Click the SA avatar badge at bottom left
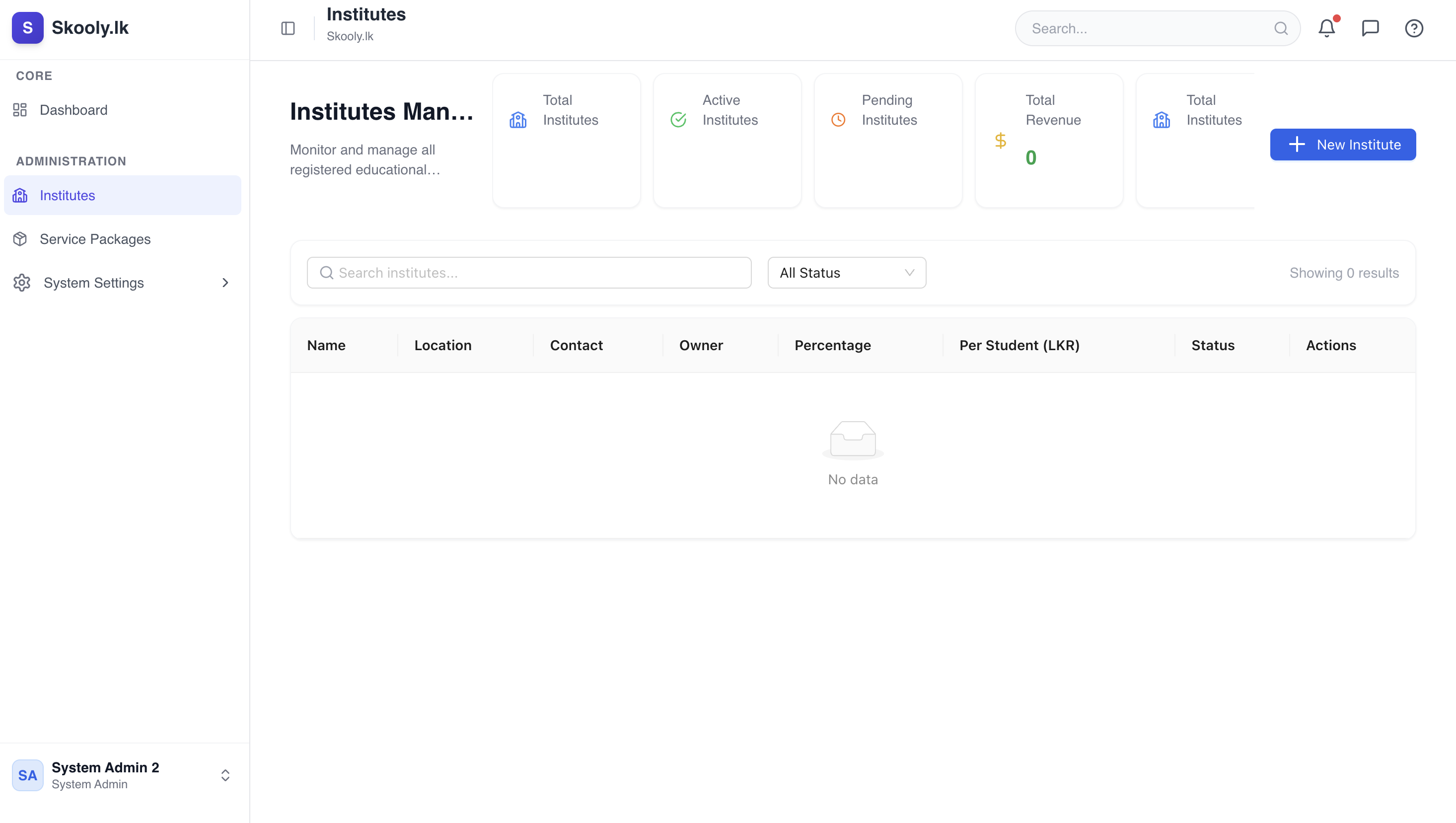 (28, 775)
